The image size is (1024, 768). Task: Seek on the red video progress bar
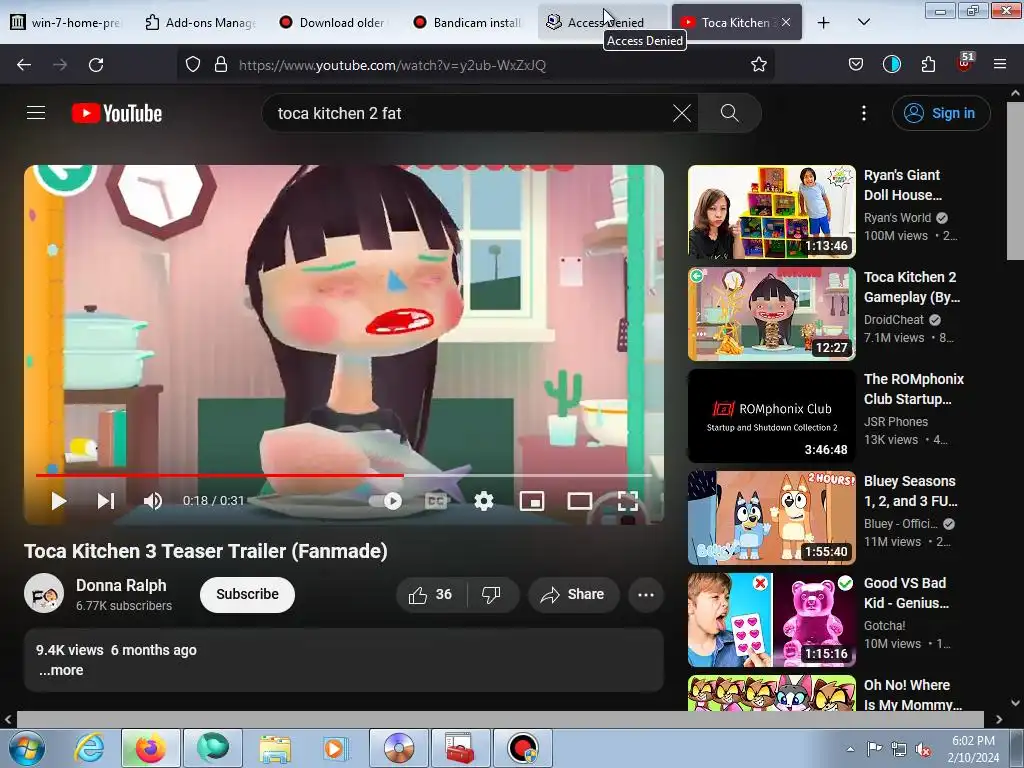[x=344, y=475]
